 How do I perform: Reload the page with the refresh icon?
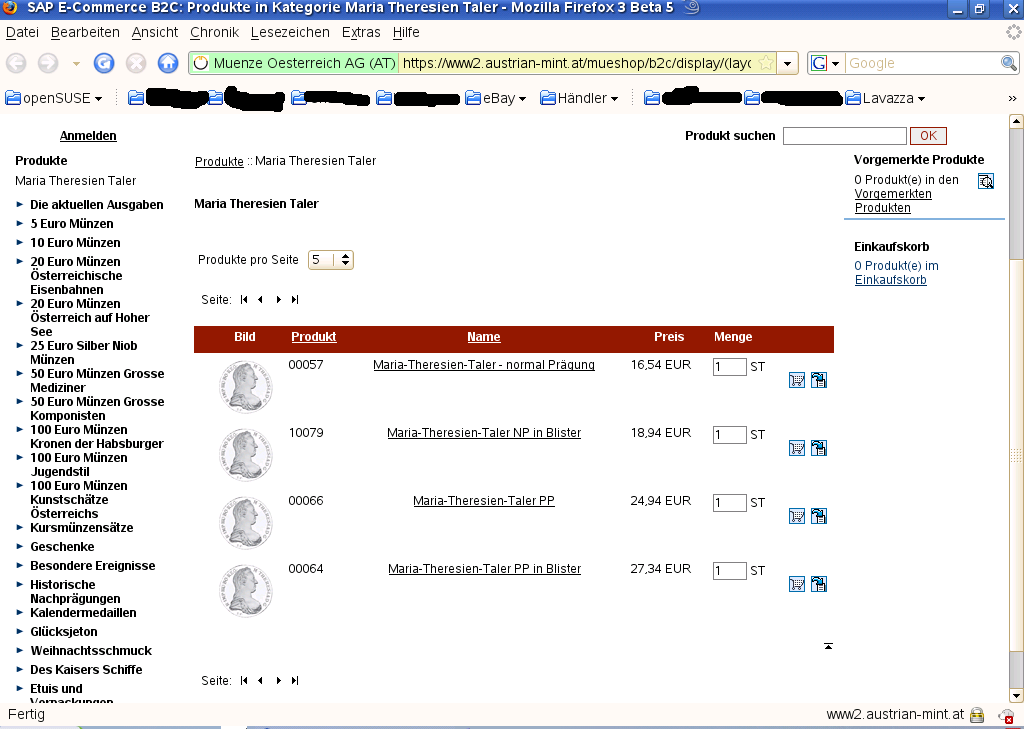coord(104,63)
